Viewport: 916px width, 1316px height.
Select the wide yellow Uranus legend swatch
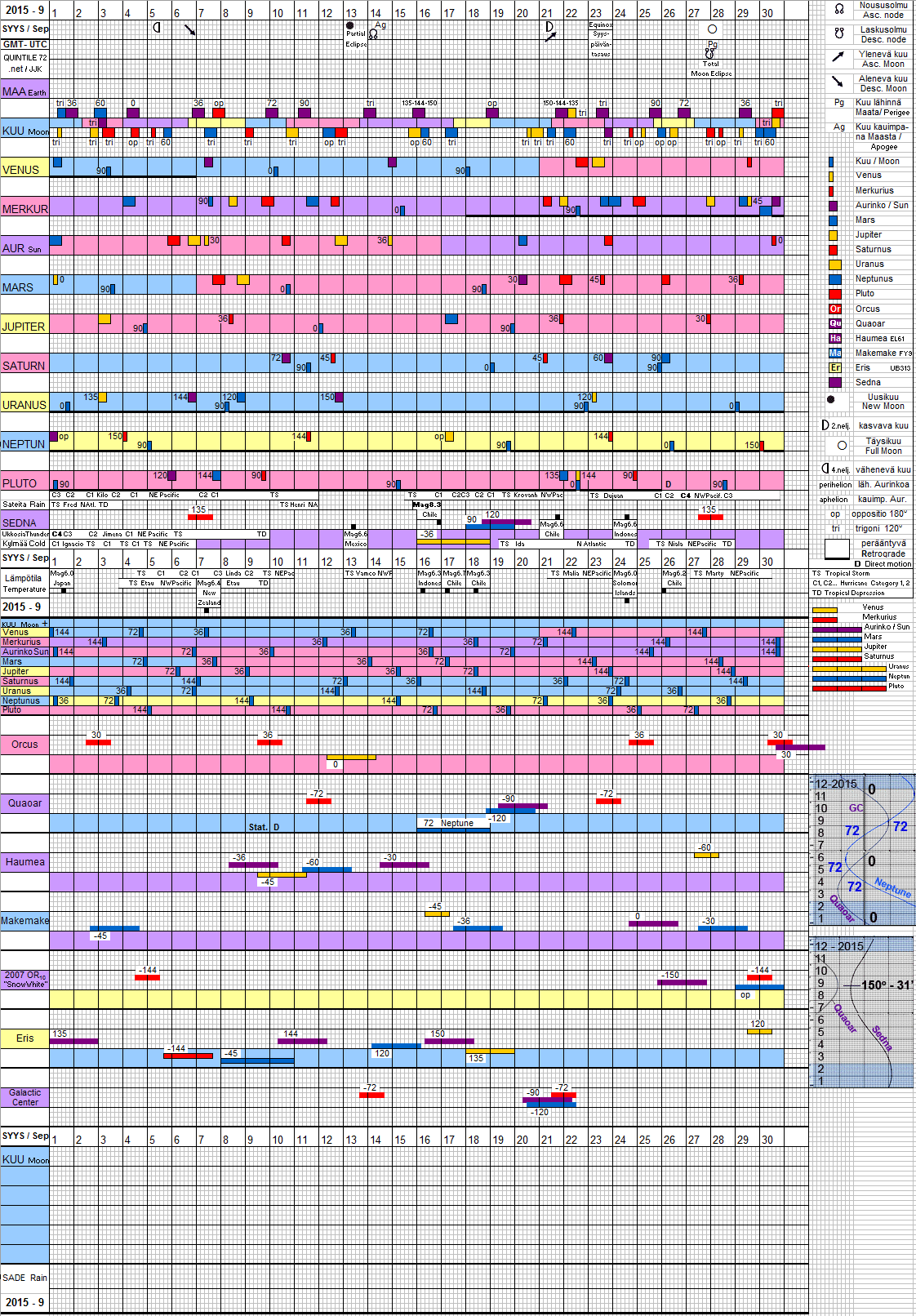click(834, 265)
